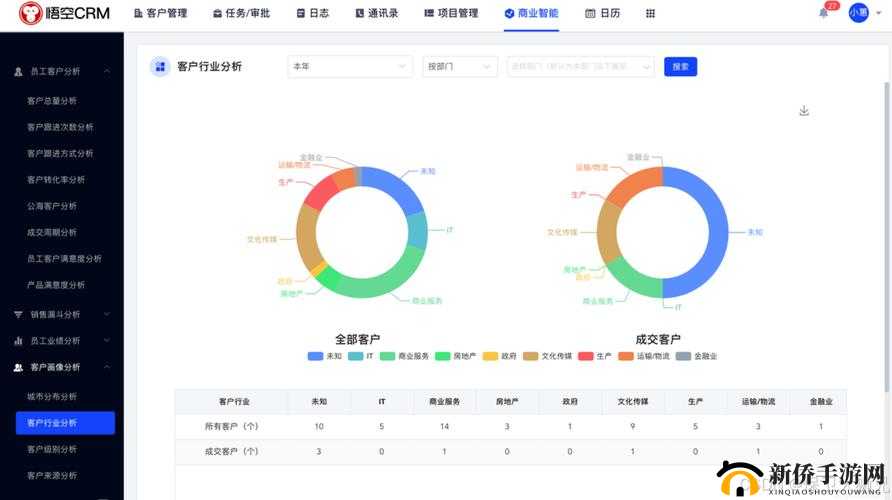Click the 全部客户 chart title
Screen dimensions: 892x500
point(357,340)
